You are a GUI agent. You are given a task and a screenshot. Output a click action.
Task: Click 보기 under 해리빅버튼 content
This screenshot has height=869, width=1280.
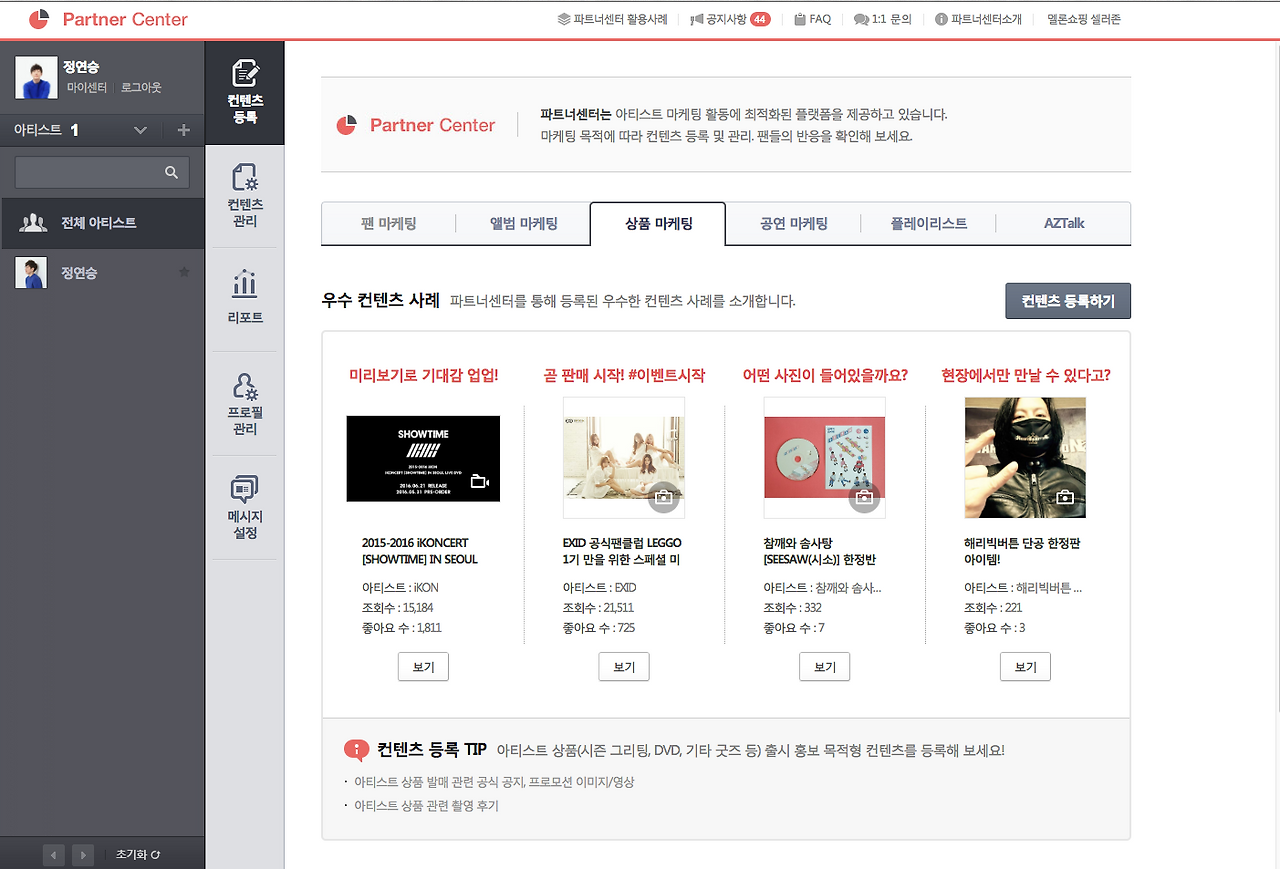point(1025,667)
